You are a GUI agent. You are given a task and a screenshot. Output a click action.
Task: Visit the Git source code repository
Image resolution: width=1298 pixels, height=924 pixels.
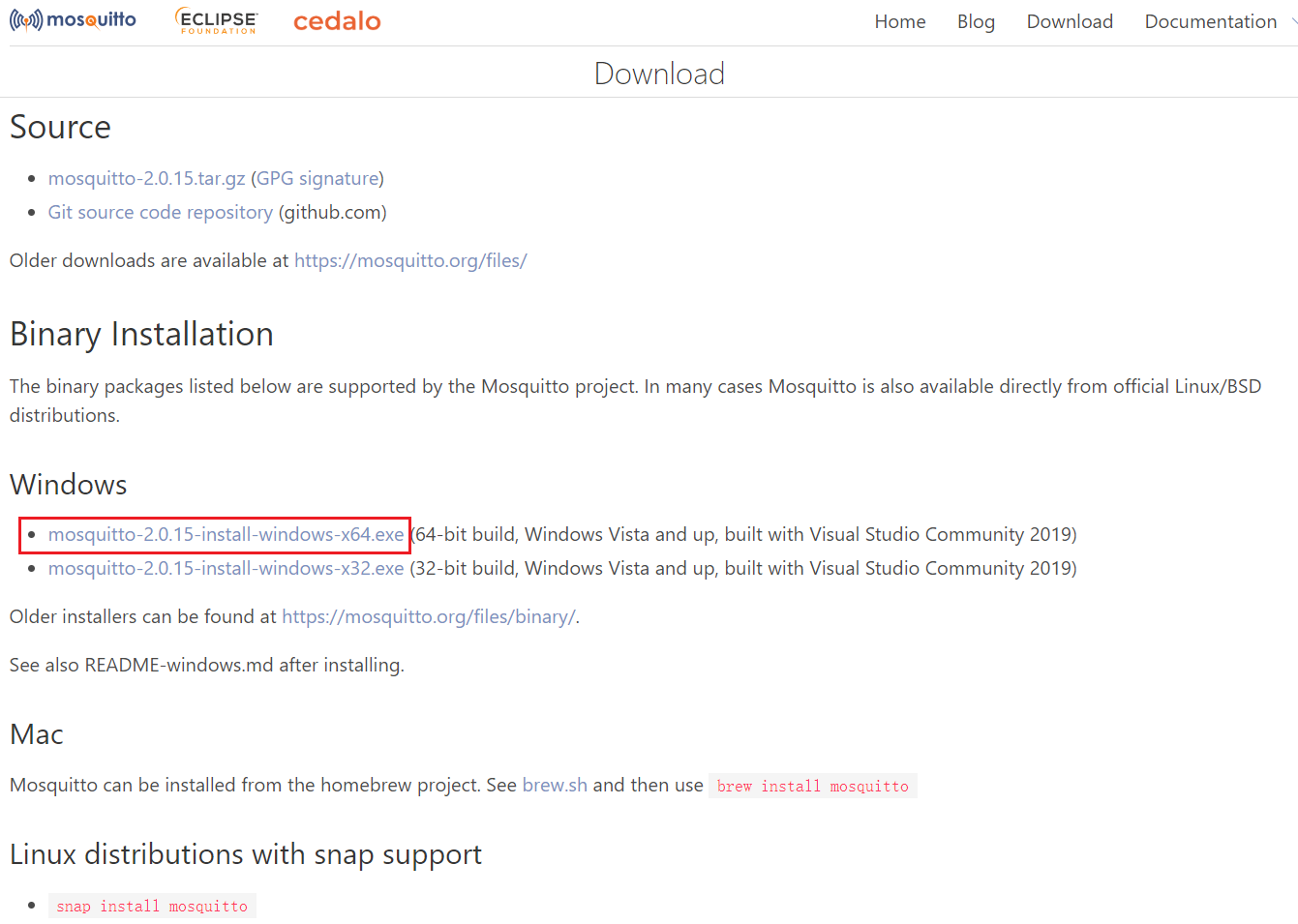(161, 212)
